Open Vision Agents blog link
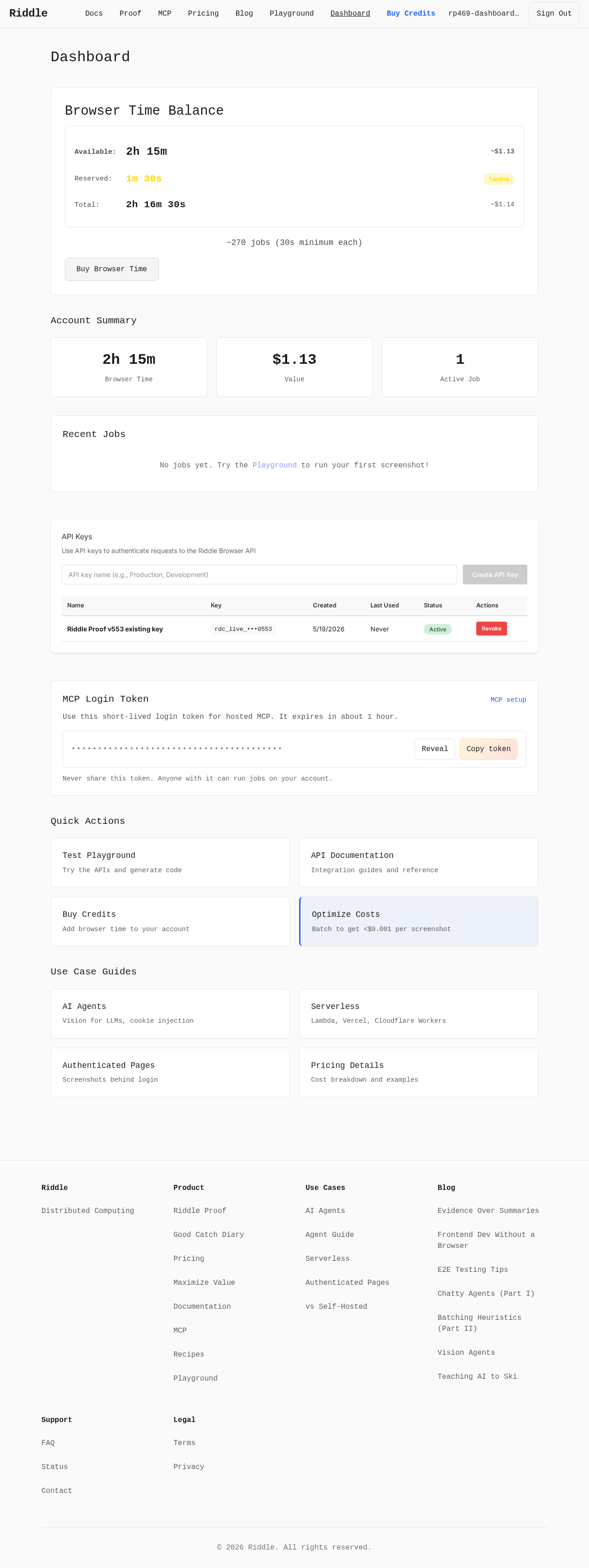 coord(466,1352)
